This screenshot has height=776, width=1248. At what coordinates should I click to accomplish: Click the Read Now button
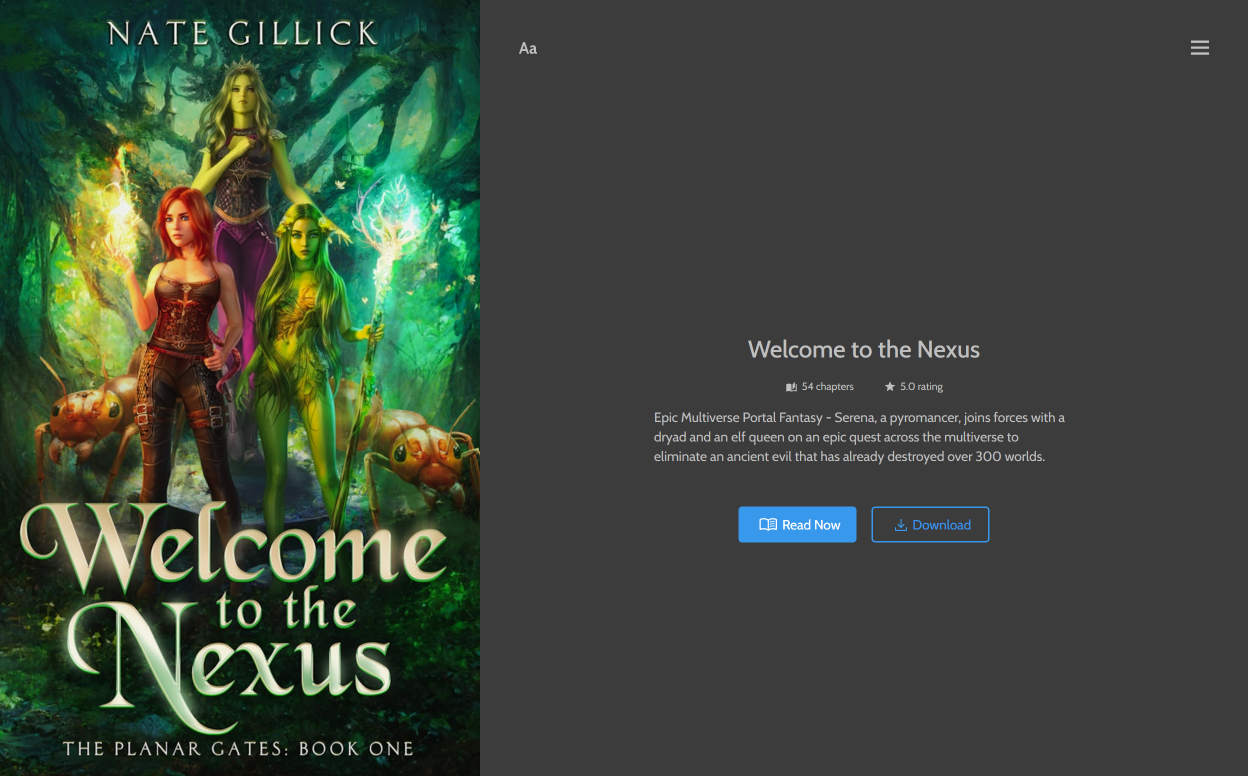[x=797, y=524]
